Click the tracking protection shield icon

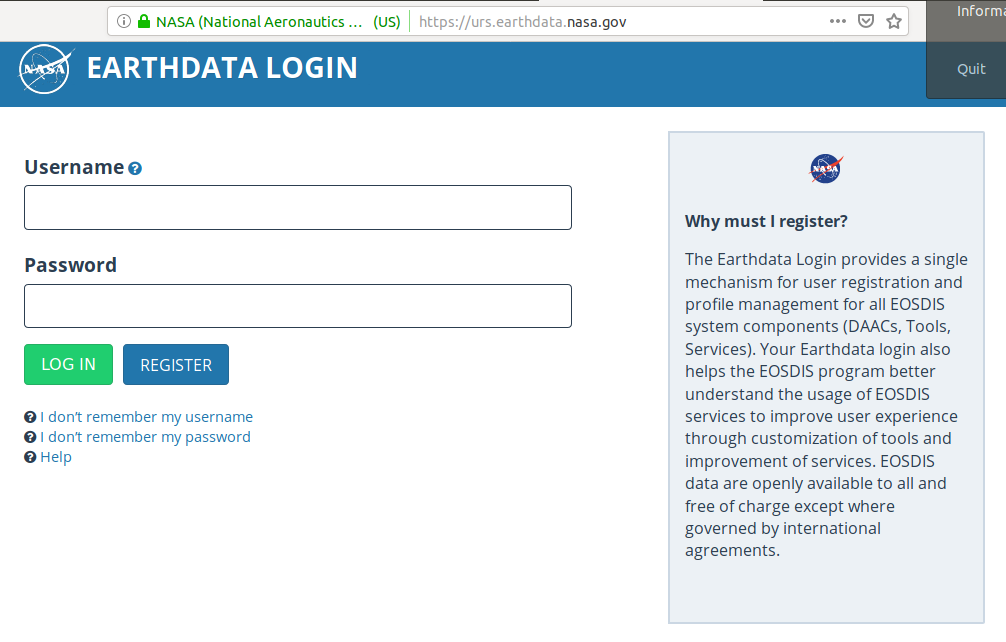tap(865, 20)
